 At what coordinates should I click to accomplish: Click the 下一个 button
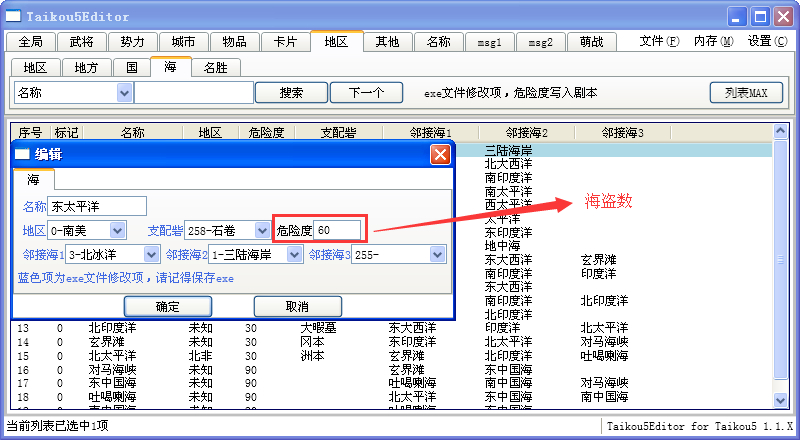[366, 93]
